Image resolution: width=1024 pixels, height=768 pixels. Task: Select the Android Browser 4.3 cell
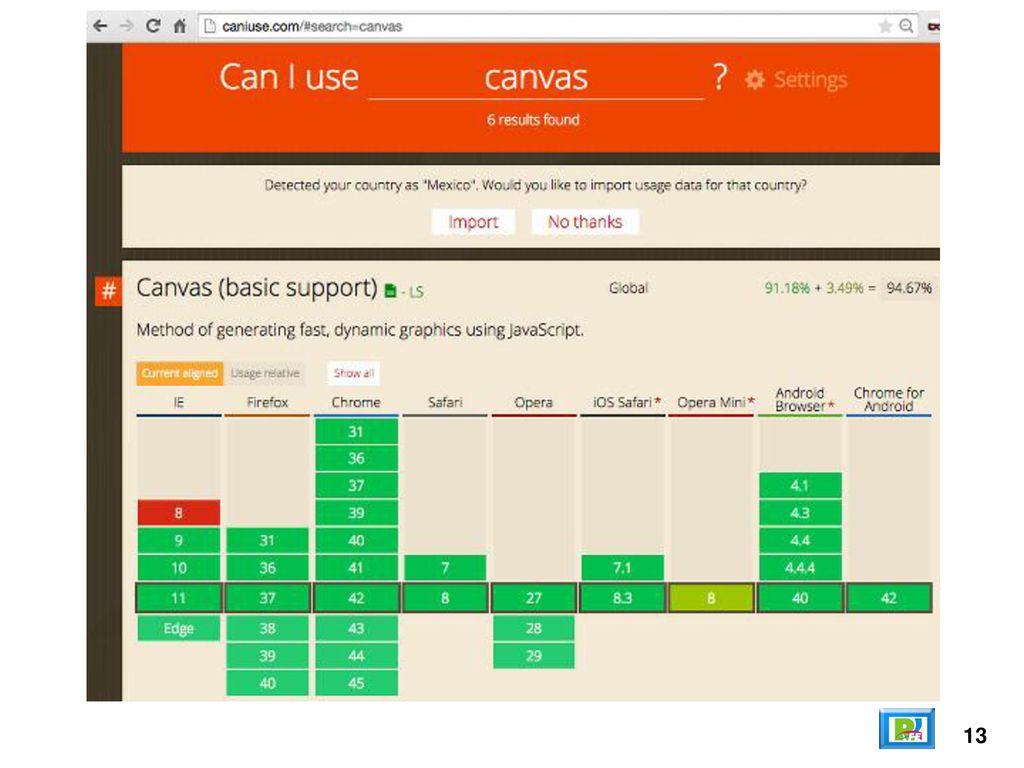tap(801, 513)
